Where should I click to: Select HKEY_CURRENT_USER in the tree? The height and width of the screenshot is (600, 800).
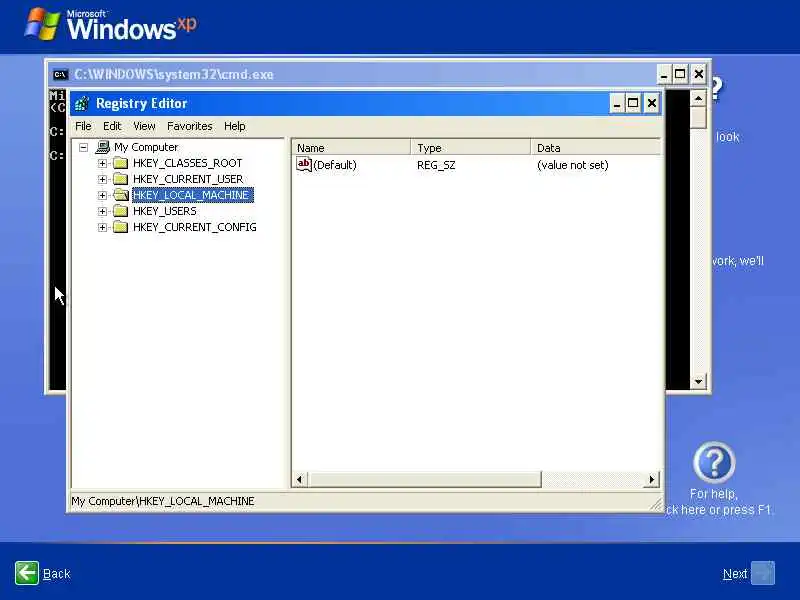188,179
